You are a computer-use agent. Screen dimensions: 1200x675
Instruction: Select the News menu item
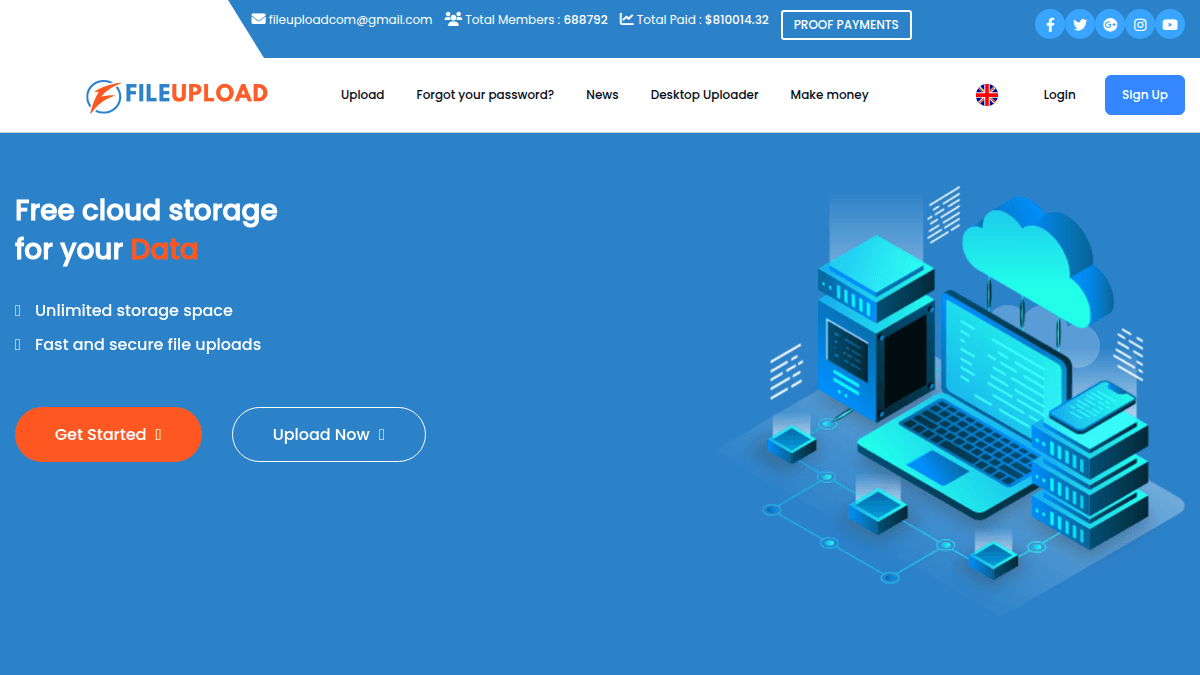pyautogui.click(x=602, y=95)
